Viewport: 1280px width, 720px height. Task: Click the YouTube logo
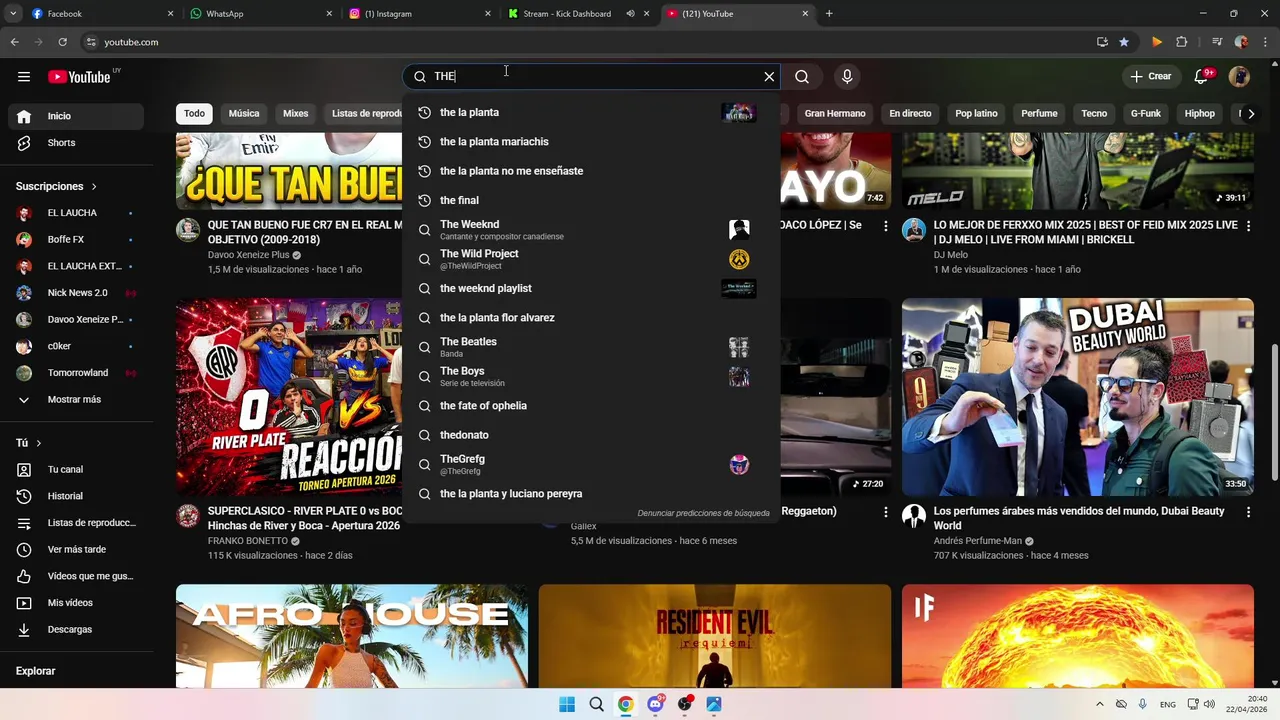click(79, 77)
